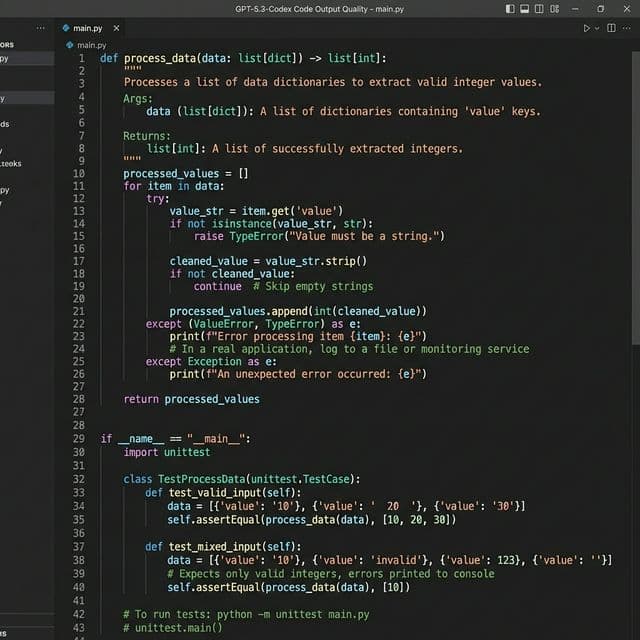Screen dimensions: 640x640
Task: Click '# To run tests: python -m unittest main.py' comment
Action: [246, 614]
